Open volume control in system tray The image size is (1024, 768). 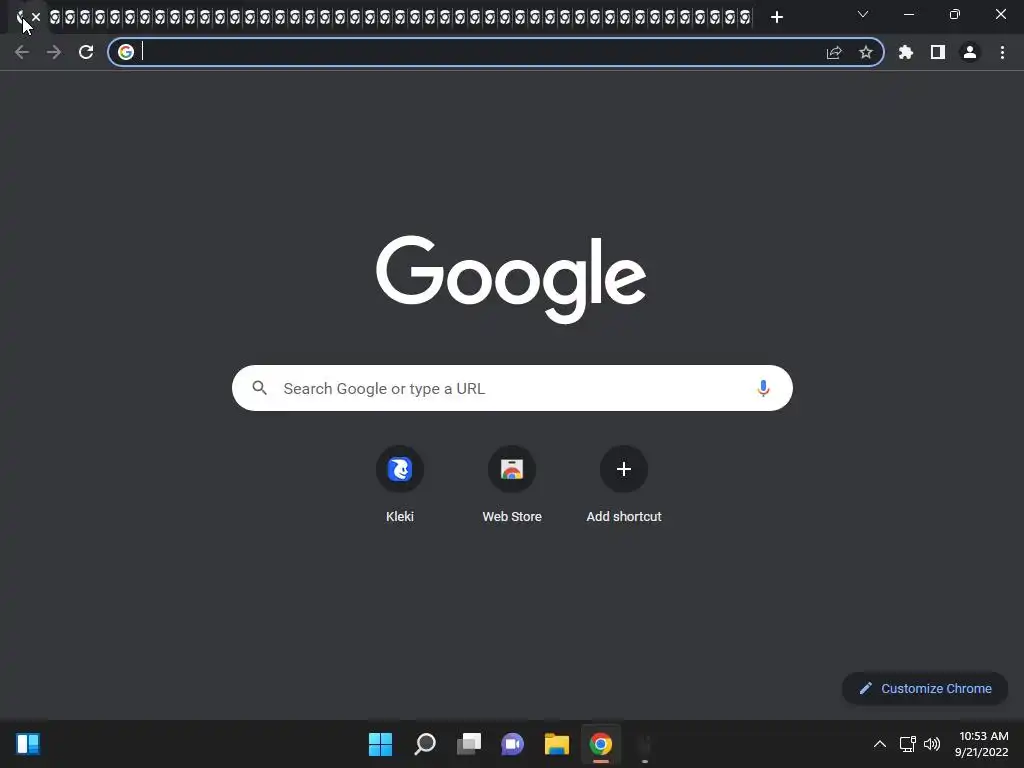tap(932, 744)
